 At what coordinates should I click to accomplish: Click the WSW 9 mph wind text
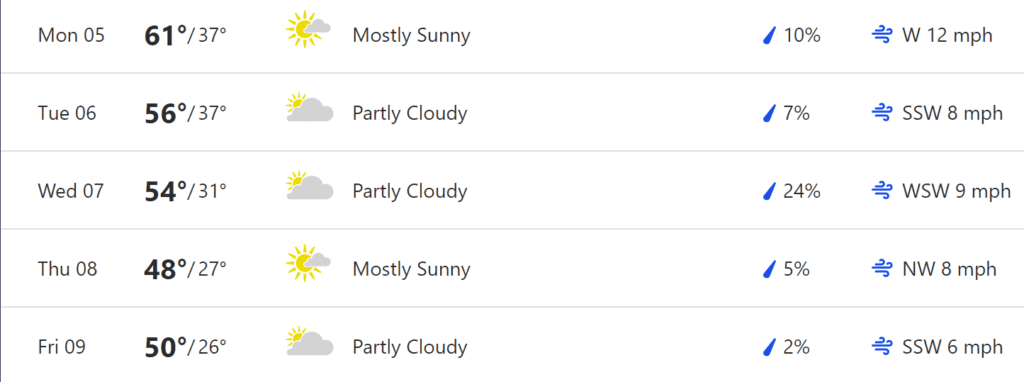coord(956,191)
